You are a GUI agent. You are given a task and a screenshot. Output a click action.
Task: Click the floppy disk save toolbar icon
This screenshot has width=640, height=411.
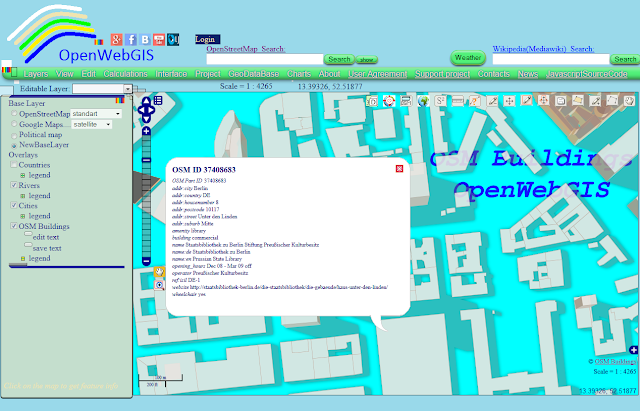(561, 100)
